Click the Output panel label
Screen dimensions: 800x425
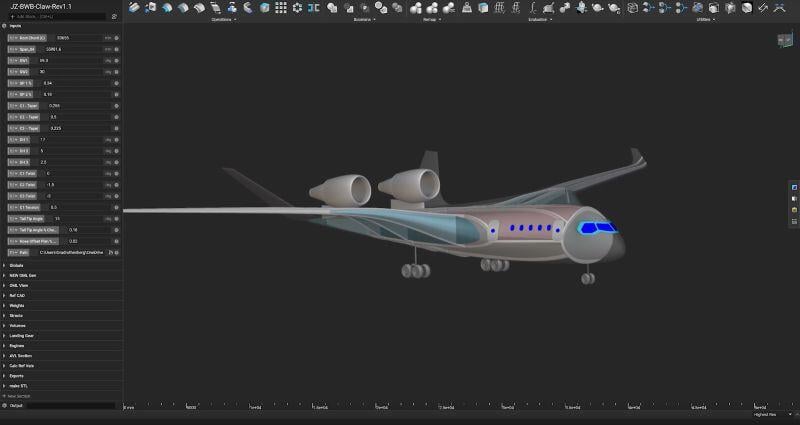16,406
